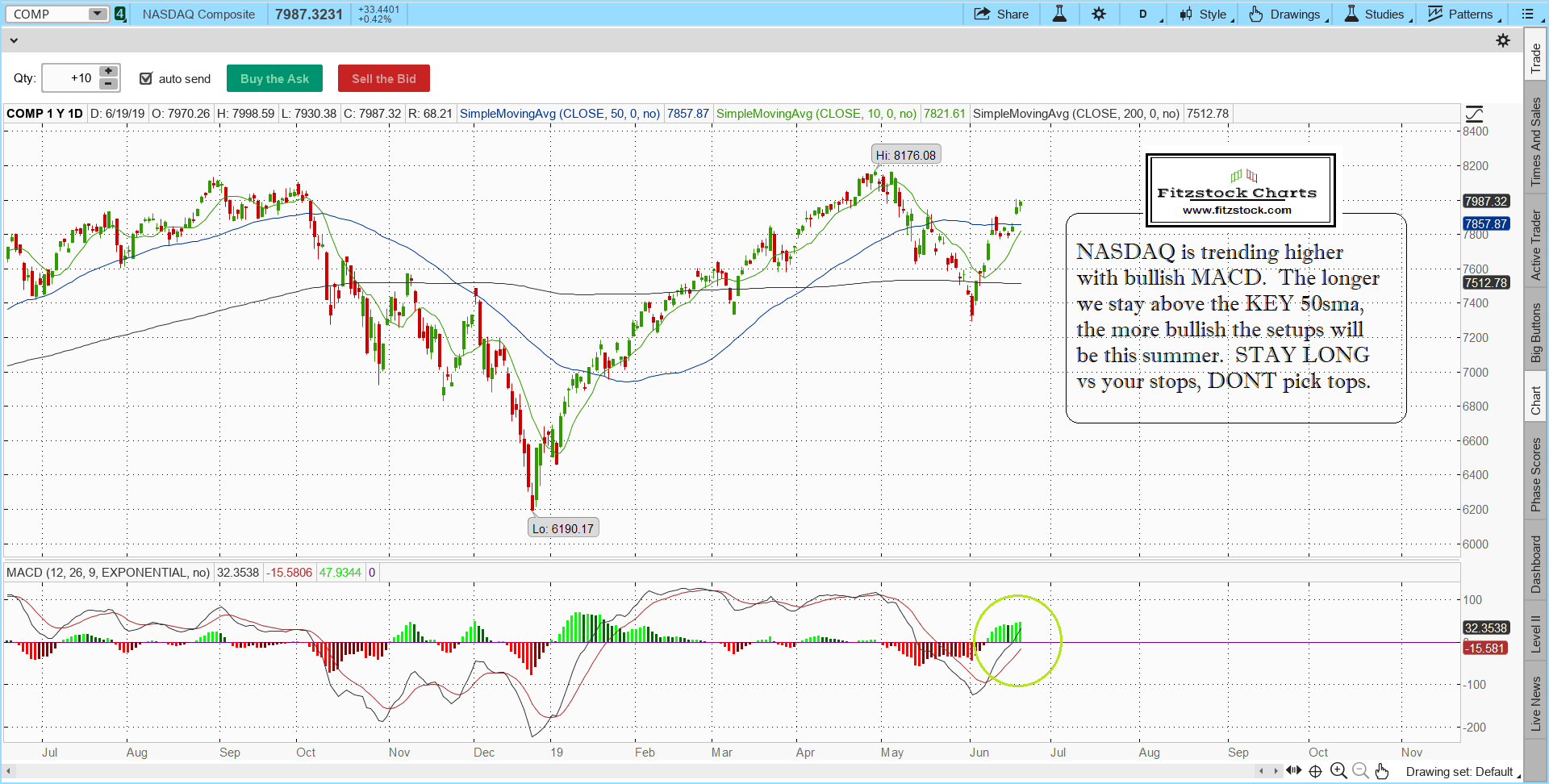Open the trade bar settings gear
Viewport: 1549px width, 784px height.
coord(1503,40)
